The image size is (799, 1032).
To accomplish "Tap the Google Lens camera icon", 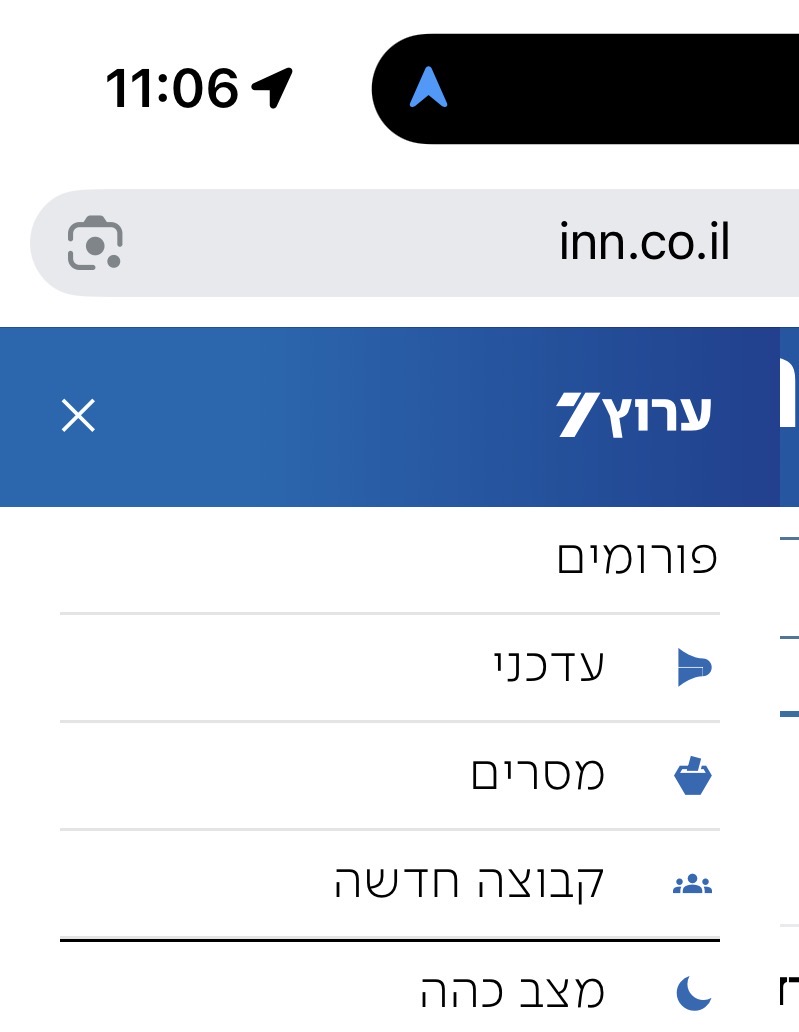I will pos(95,243).
